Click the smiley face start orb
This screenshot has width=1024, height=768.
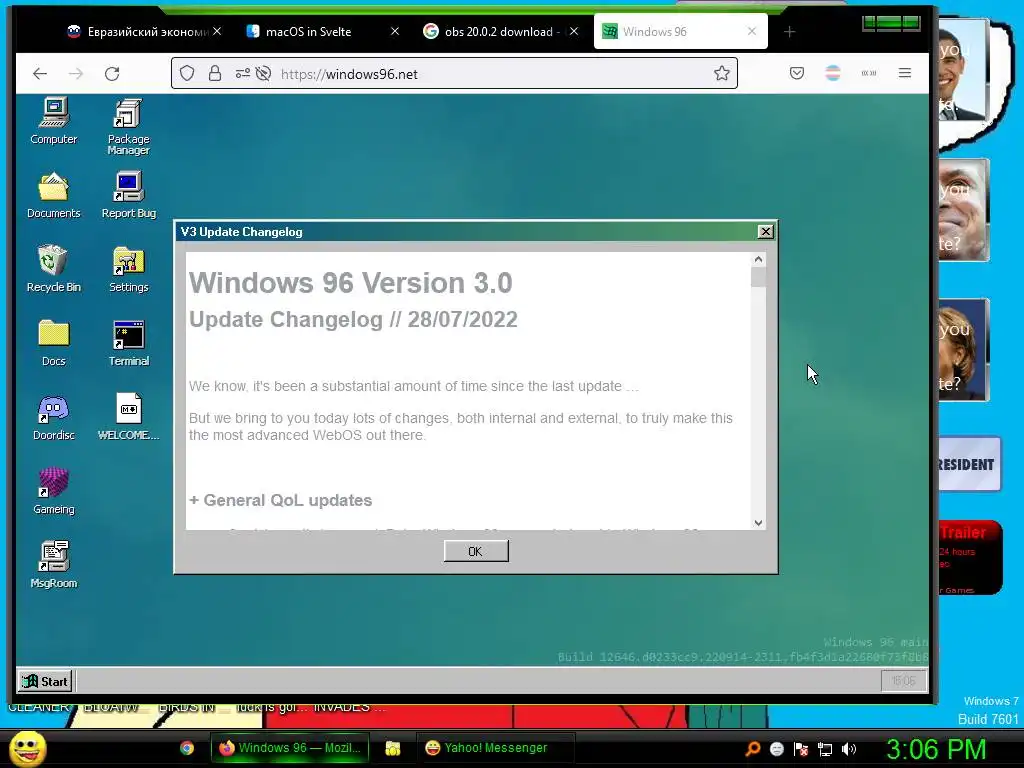pos(27,748)
